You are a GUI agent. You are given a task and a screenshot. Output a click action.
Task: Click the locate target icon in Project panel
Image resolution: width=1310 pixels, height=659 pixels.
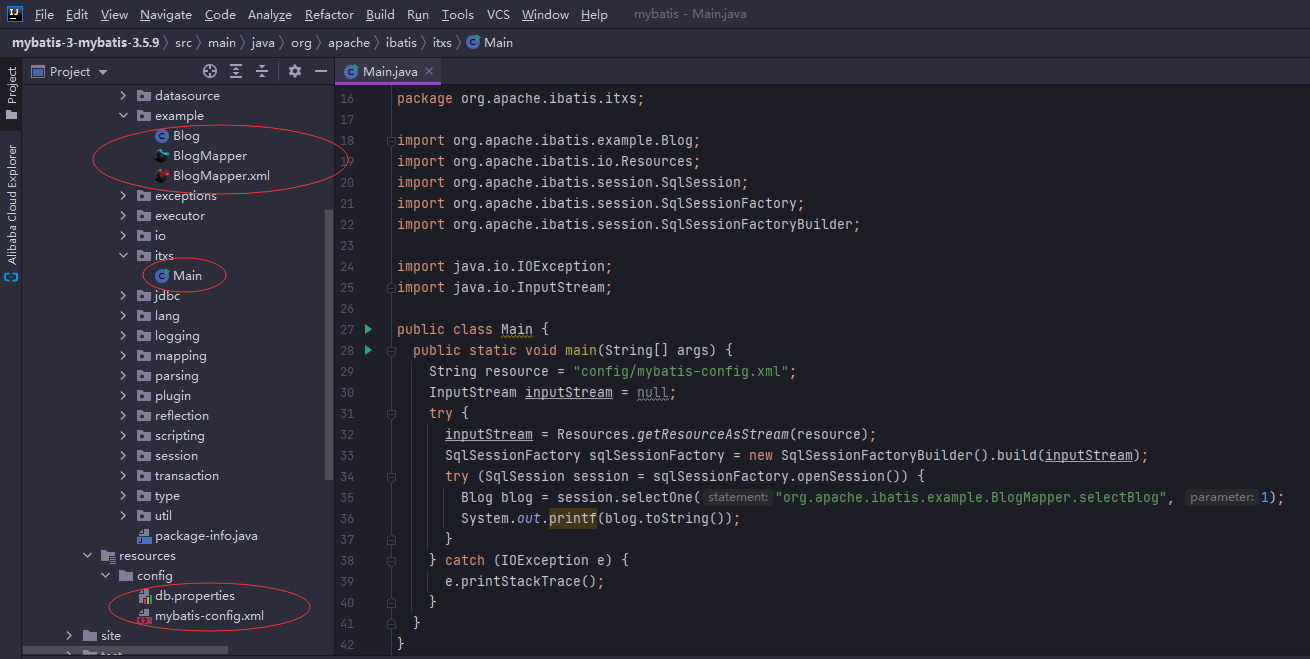point(210,71)
